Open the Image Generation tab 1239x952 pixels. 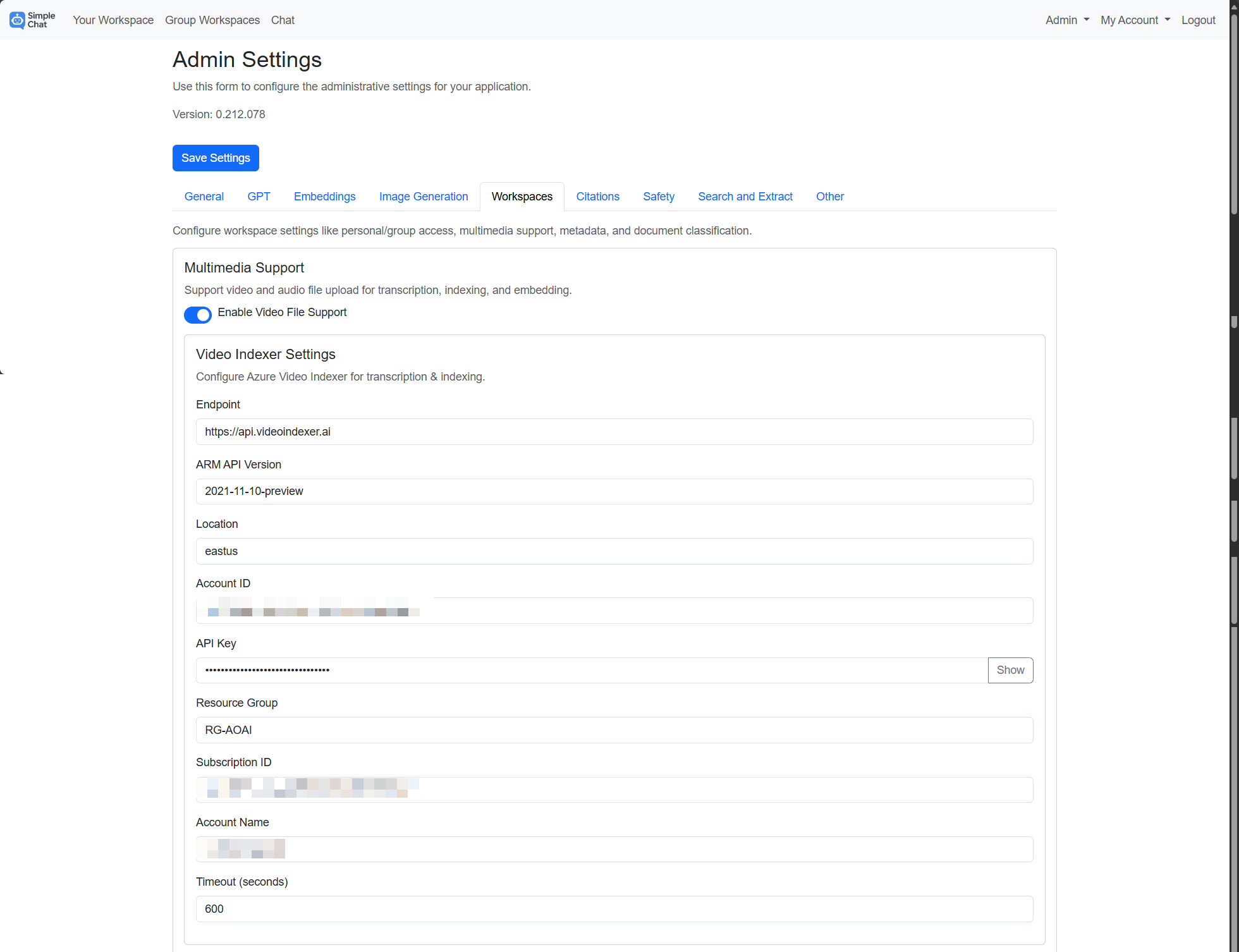tap(424, 197)
